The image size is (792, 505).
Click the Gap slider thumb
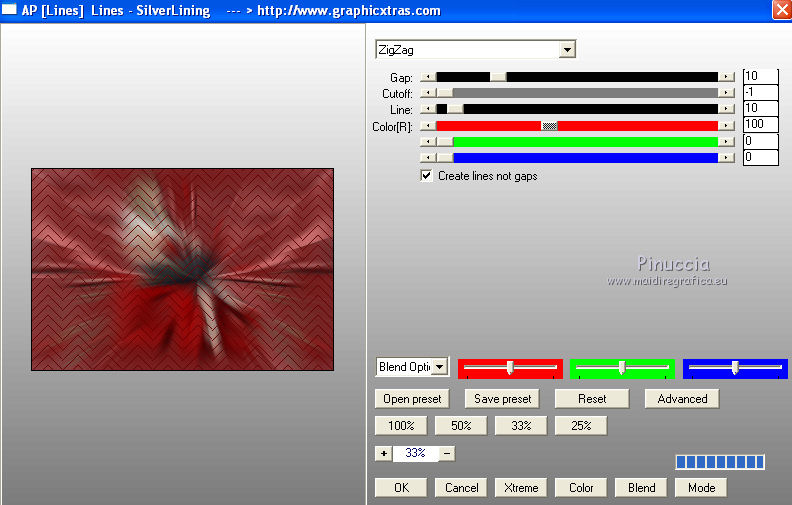tap(498, 77)
